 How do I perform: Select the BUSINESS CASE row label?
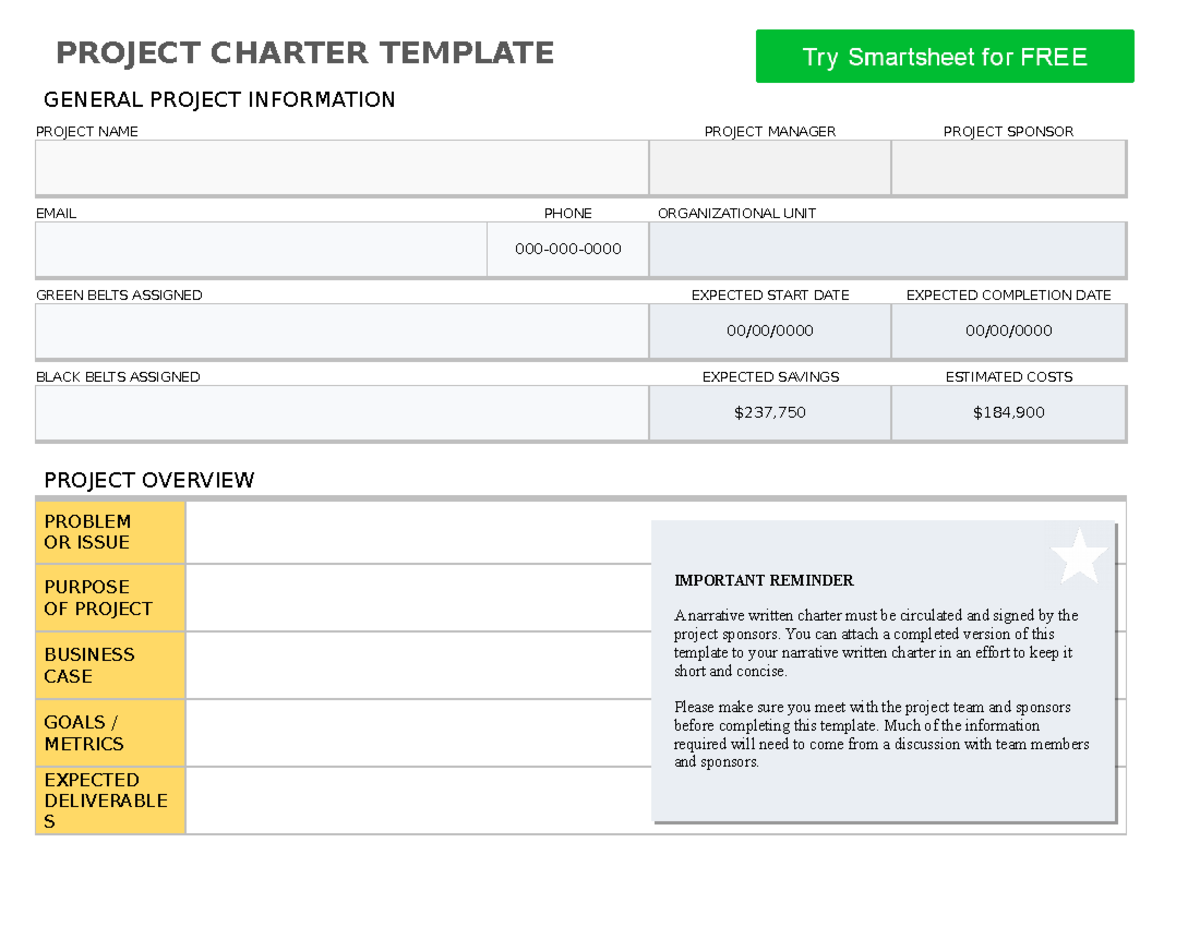[x=110, y=665]
